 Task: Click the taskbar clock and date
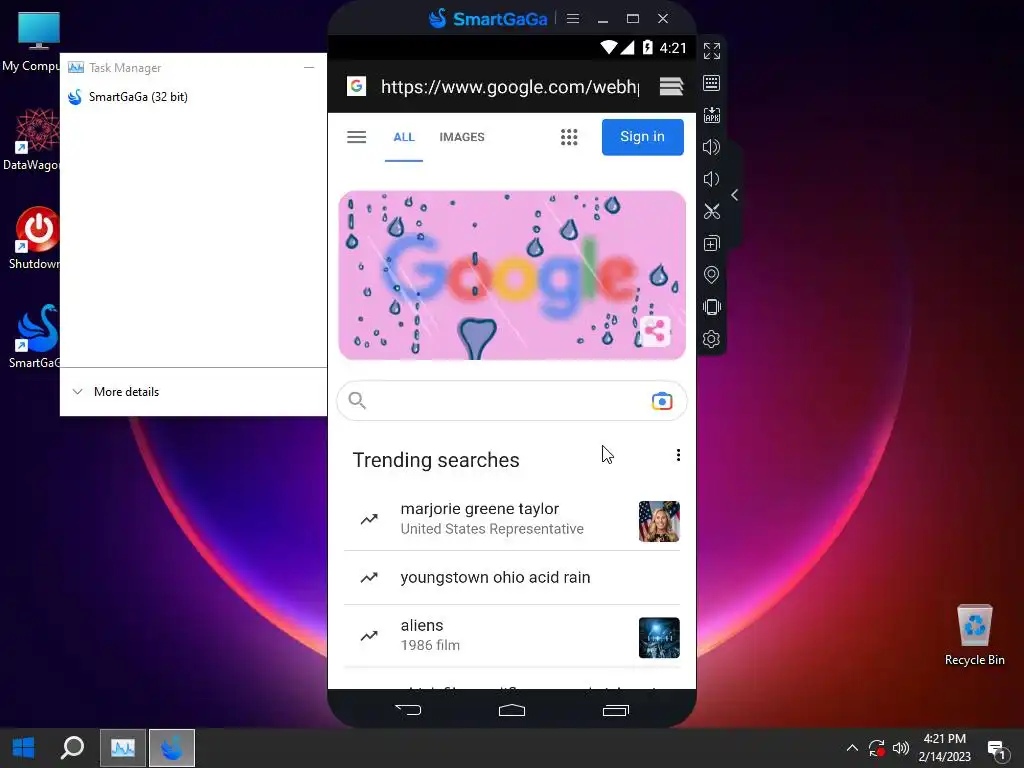pos(944,748)
